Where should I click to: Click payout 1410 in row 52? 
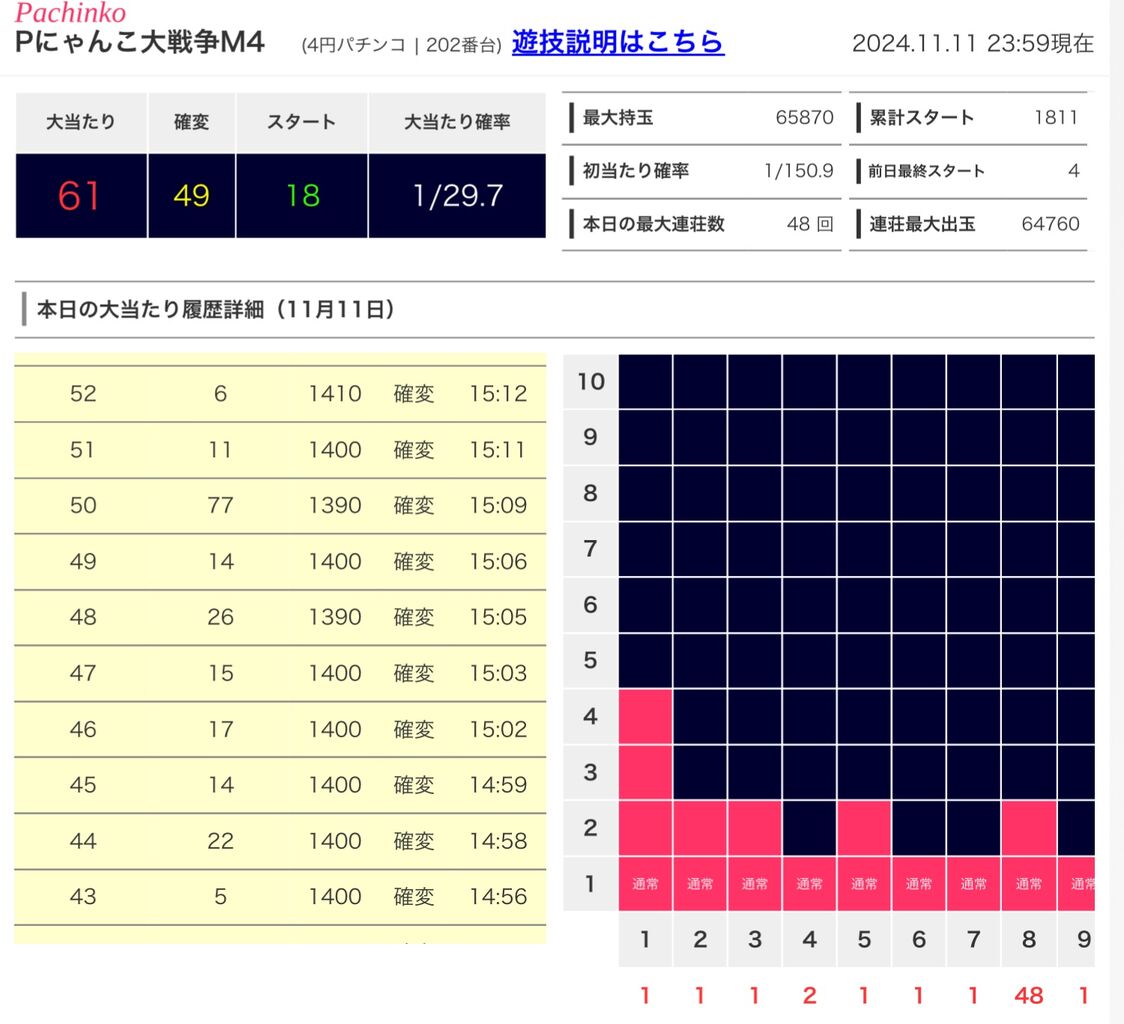coord(335,394)
